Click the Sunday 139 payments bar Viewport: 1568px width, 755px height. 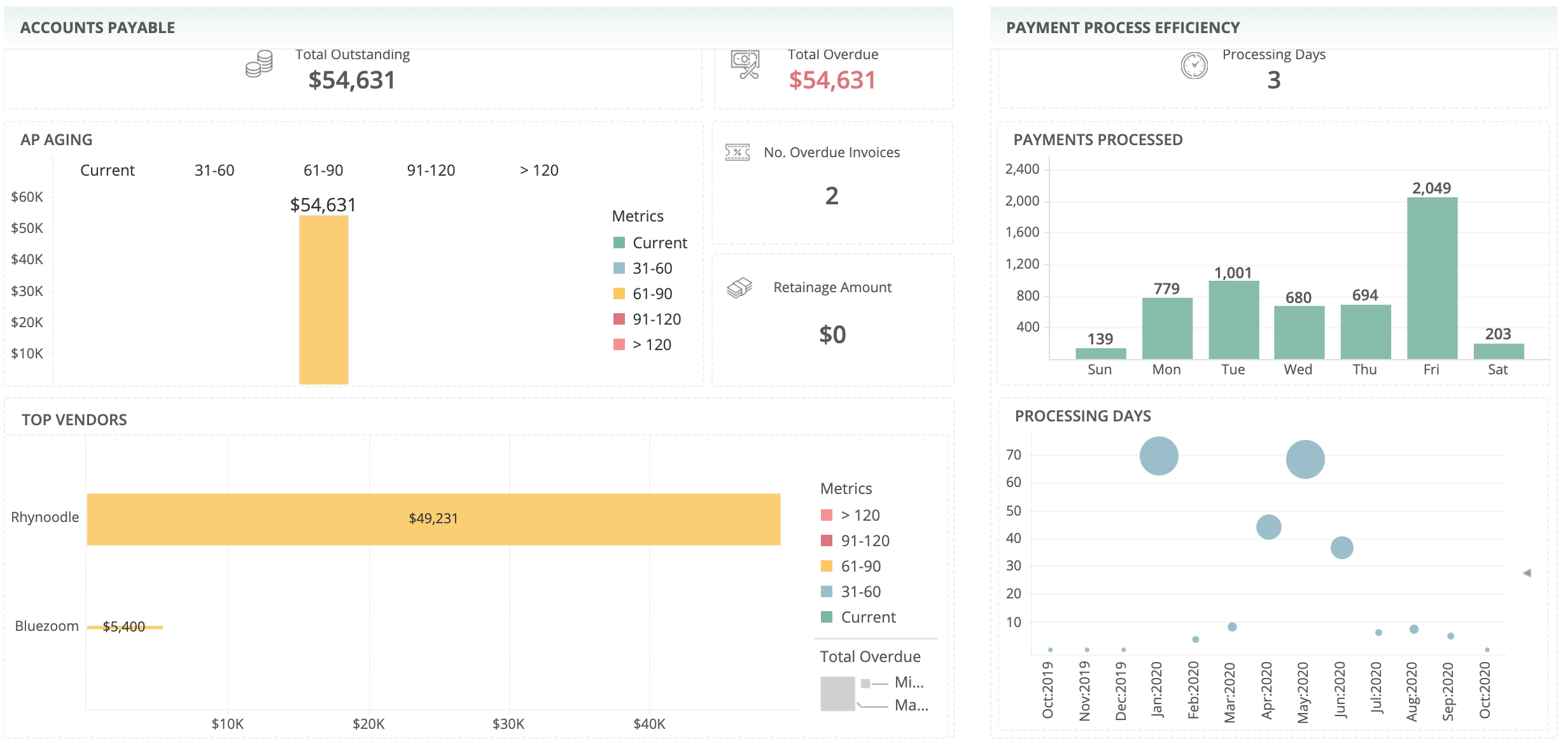[1100, 353]
